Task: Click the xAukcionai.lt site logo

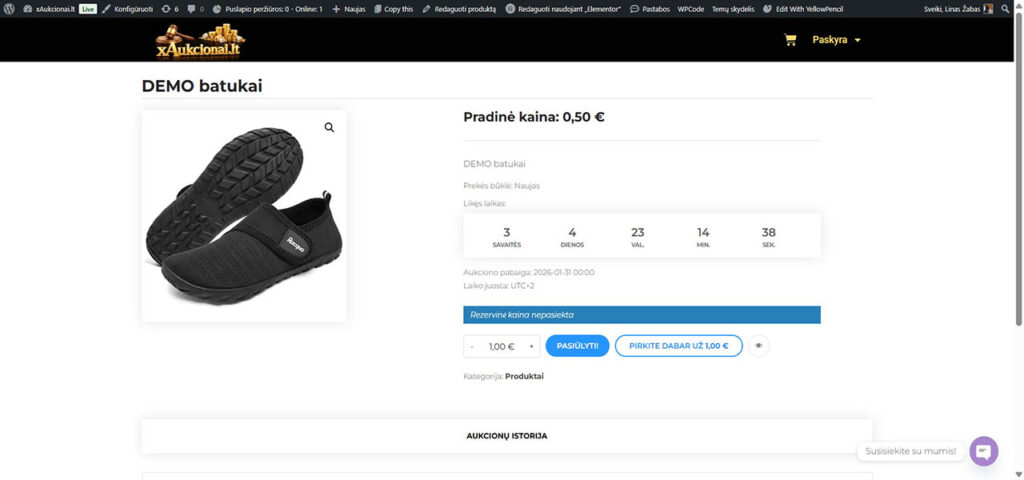Action: point(200,41)
